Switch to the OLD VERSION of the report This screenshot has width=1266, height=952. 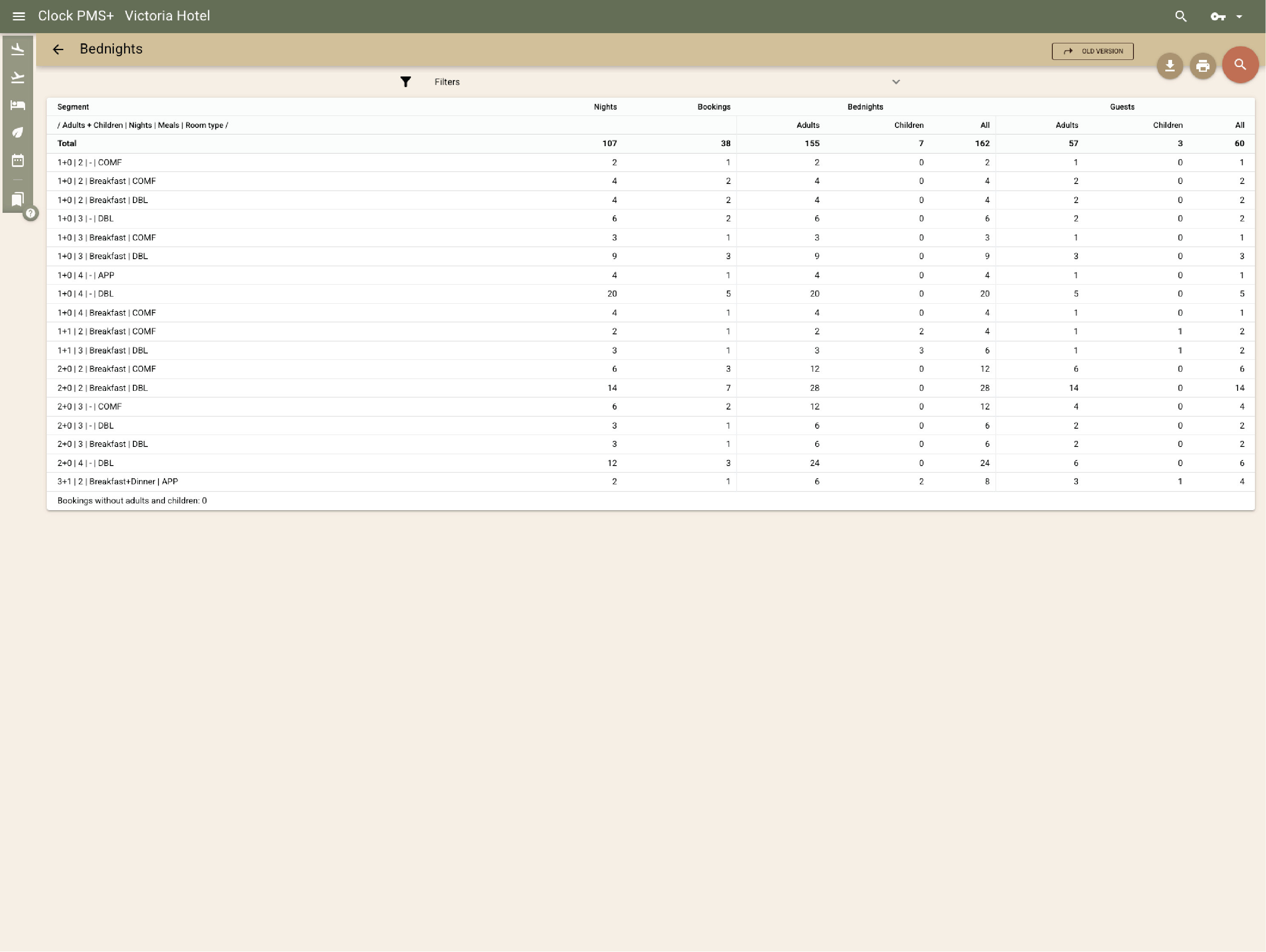point(1092,51)
